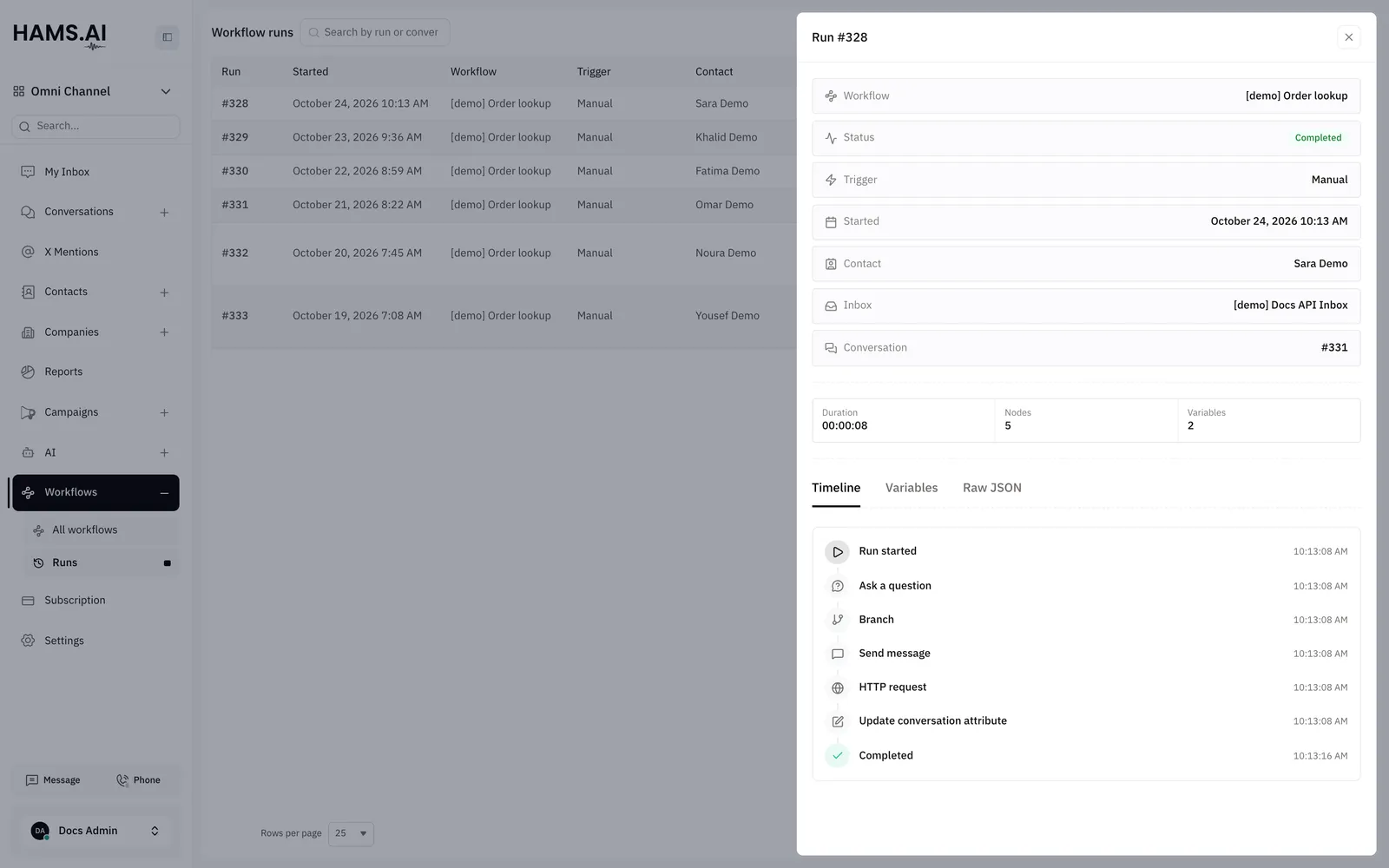Collapse the Workflows menu section
This screenshot has height=868, width=1389.
click(164, 493)
